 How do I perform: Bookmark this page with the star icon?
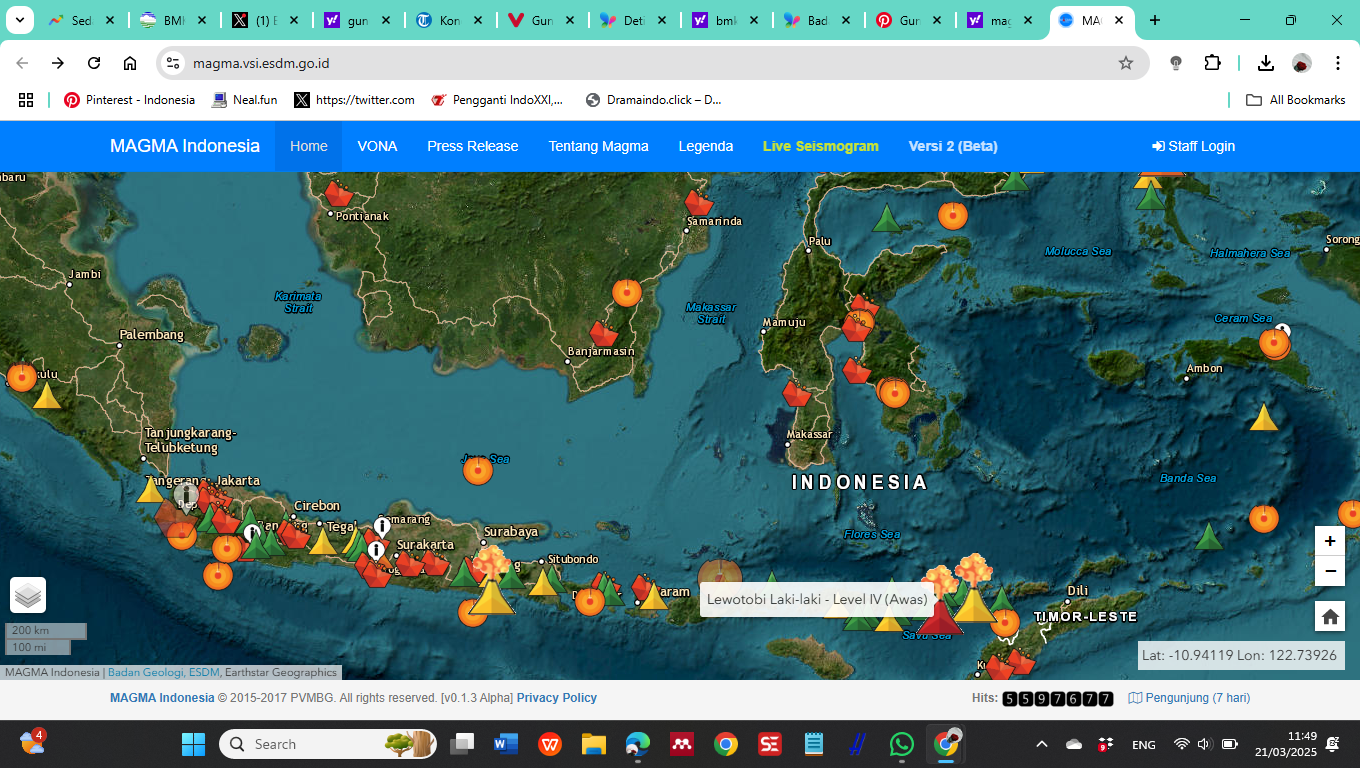pos(1126,63)
